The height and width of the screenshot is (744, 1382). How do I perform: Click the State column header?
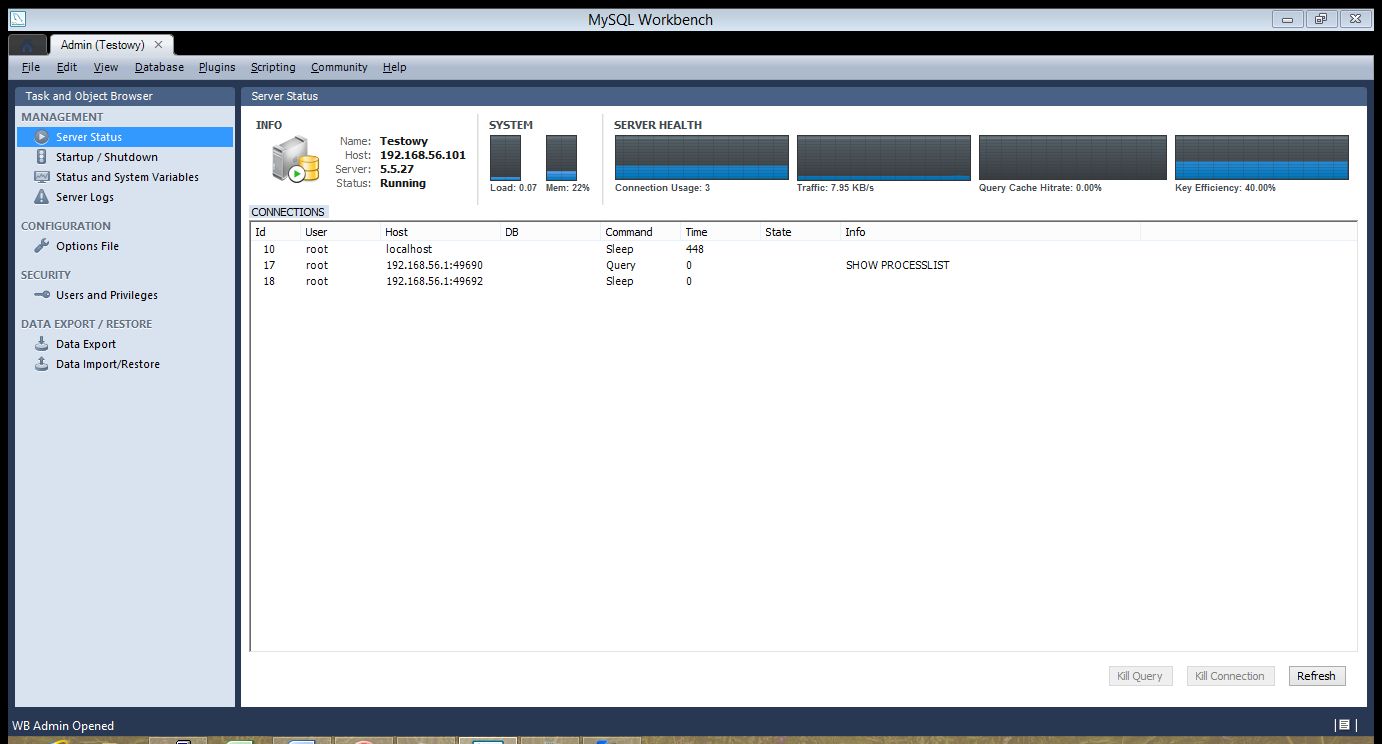800,232
